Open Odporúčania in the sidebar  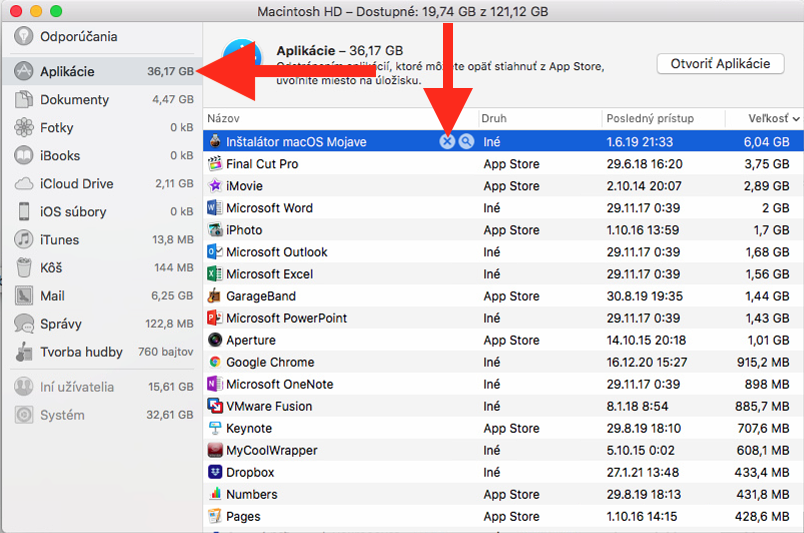pyautogui.click(x=78, y=37)
